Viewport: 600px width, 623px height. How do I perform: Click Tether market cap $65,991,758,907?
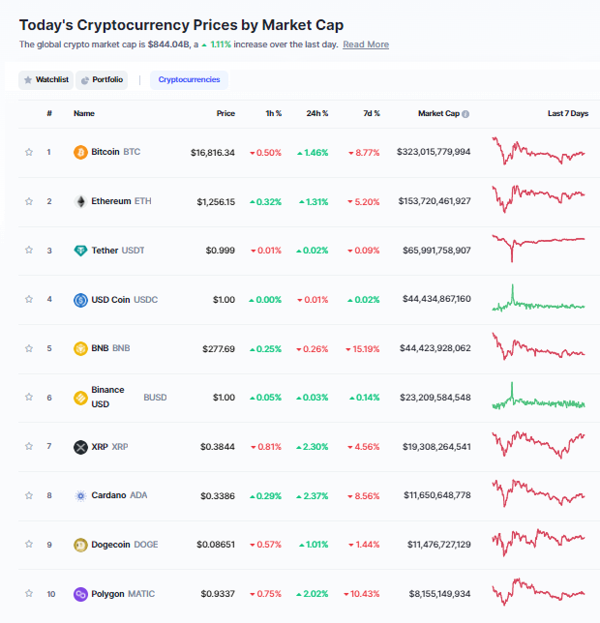437,251
